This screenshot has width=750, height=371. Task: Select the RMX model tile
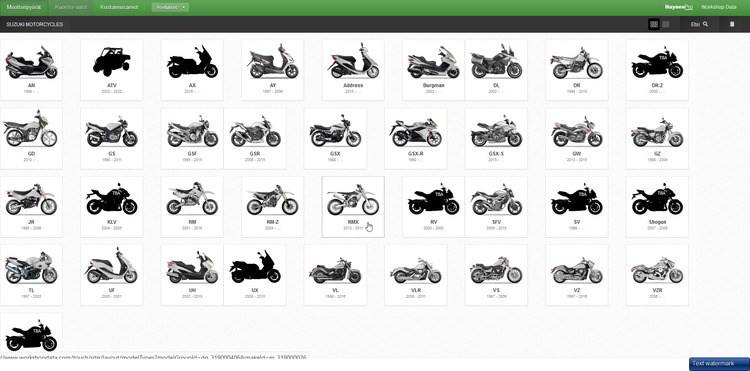(353, 207)
